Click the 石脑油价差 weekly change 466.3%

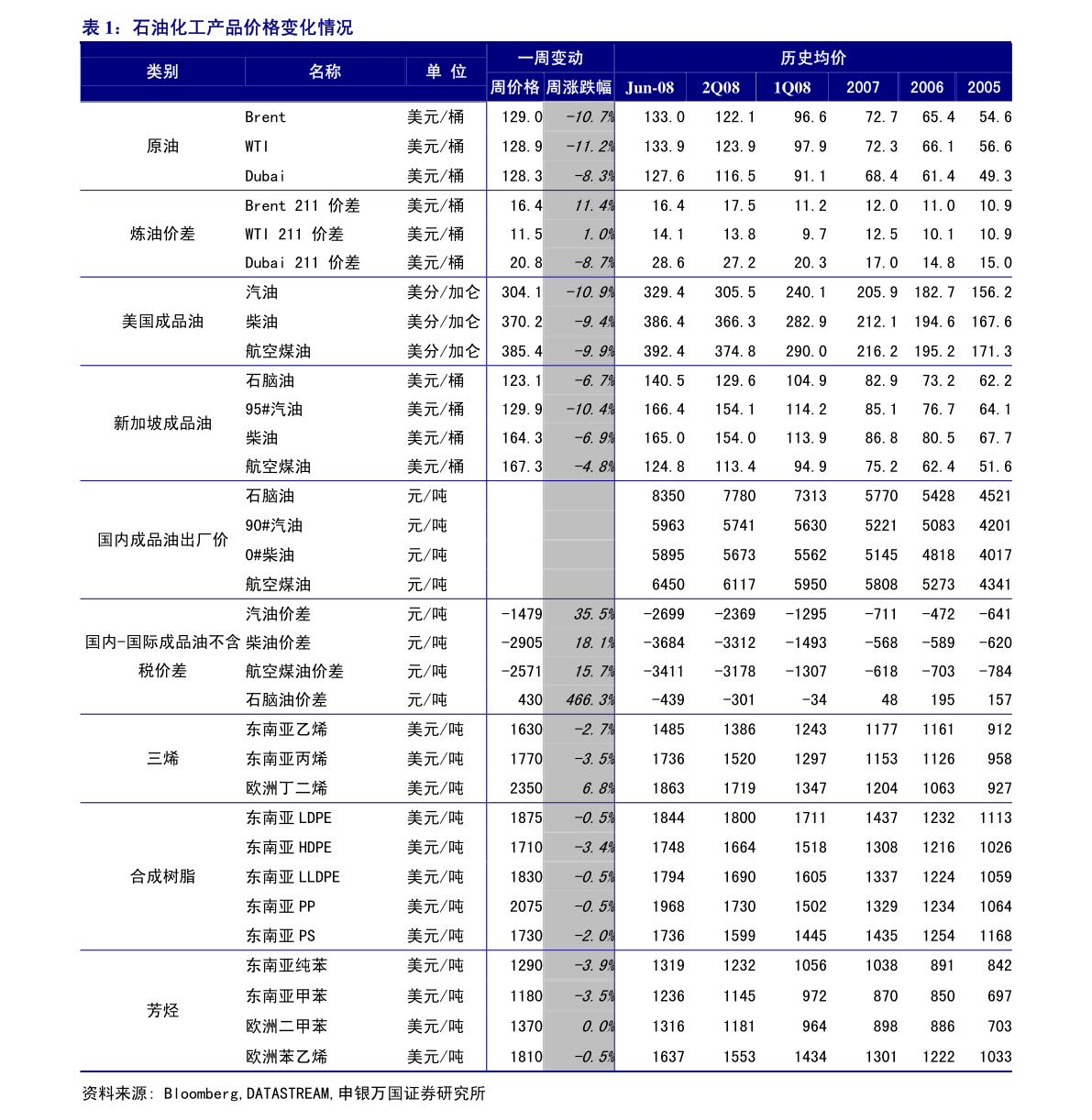coord(579,700)
